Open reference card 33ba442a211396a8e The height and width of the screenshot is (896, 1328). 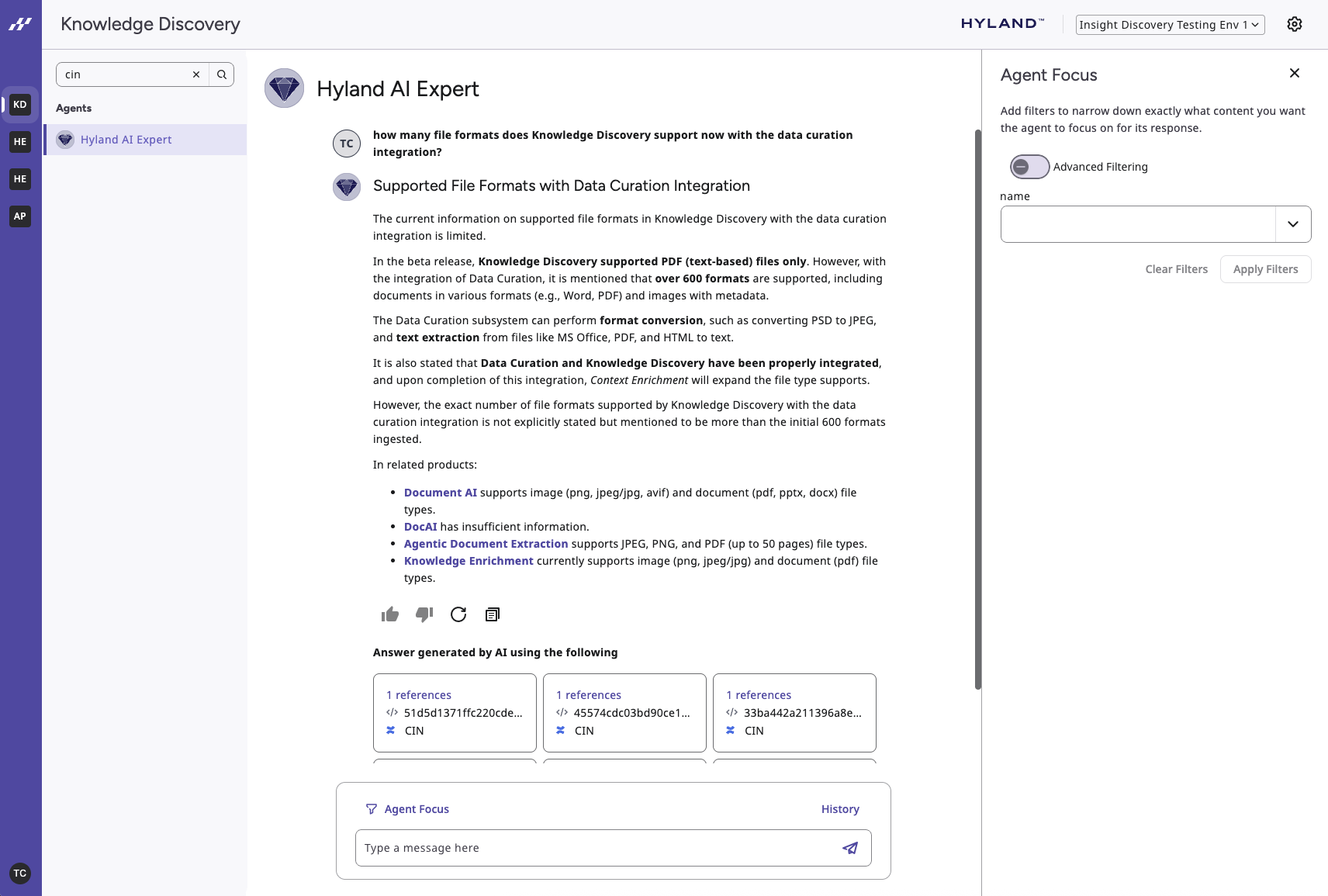(x=794, y=713)
